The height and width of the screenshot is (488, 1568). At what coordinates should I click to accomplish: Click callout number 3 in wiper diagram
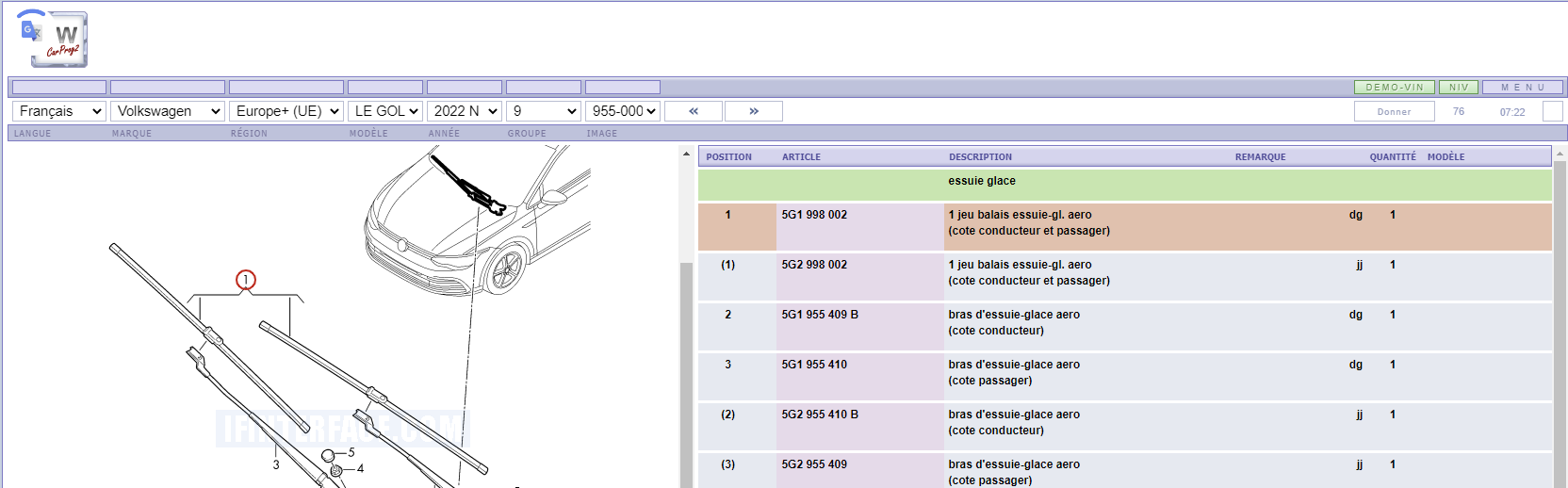click(276, 464)
